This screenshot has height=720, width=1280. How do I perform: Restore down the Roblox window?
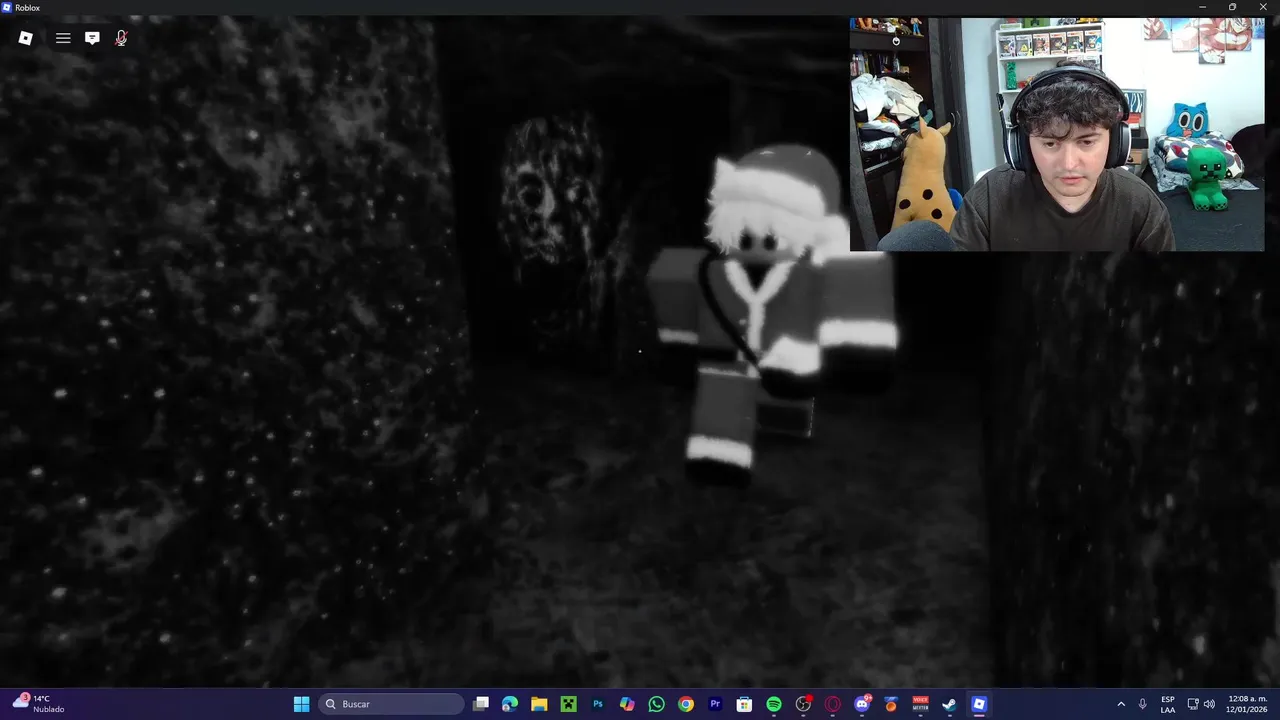(1232, 7)
